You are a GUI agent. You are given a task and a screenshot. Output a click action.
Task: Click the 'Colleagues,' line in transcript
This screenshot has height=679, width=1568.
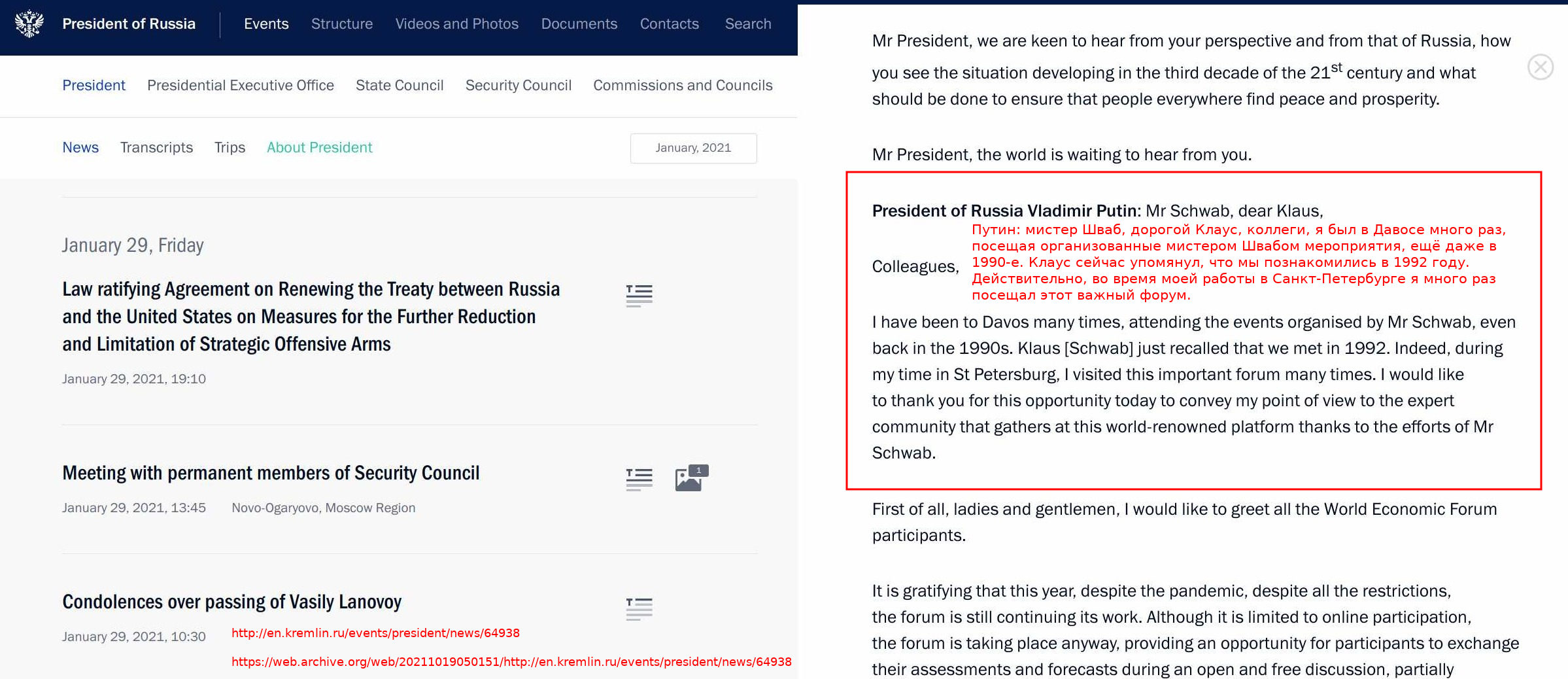click(x=915, y=266)
